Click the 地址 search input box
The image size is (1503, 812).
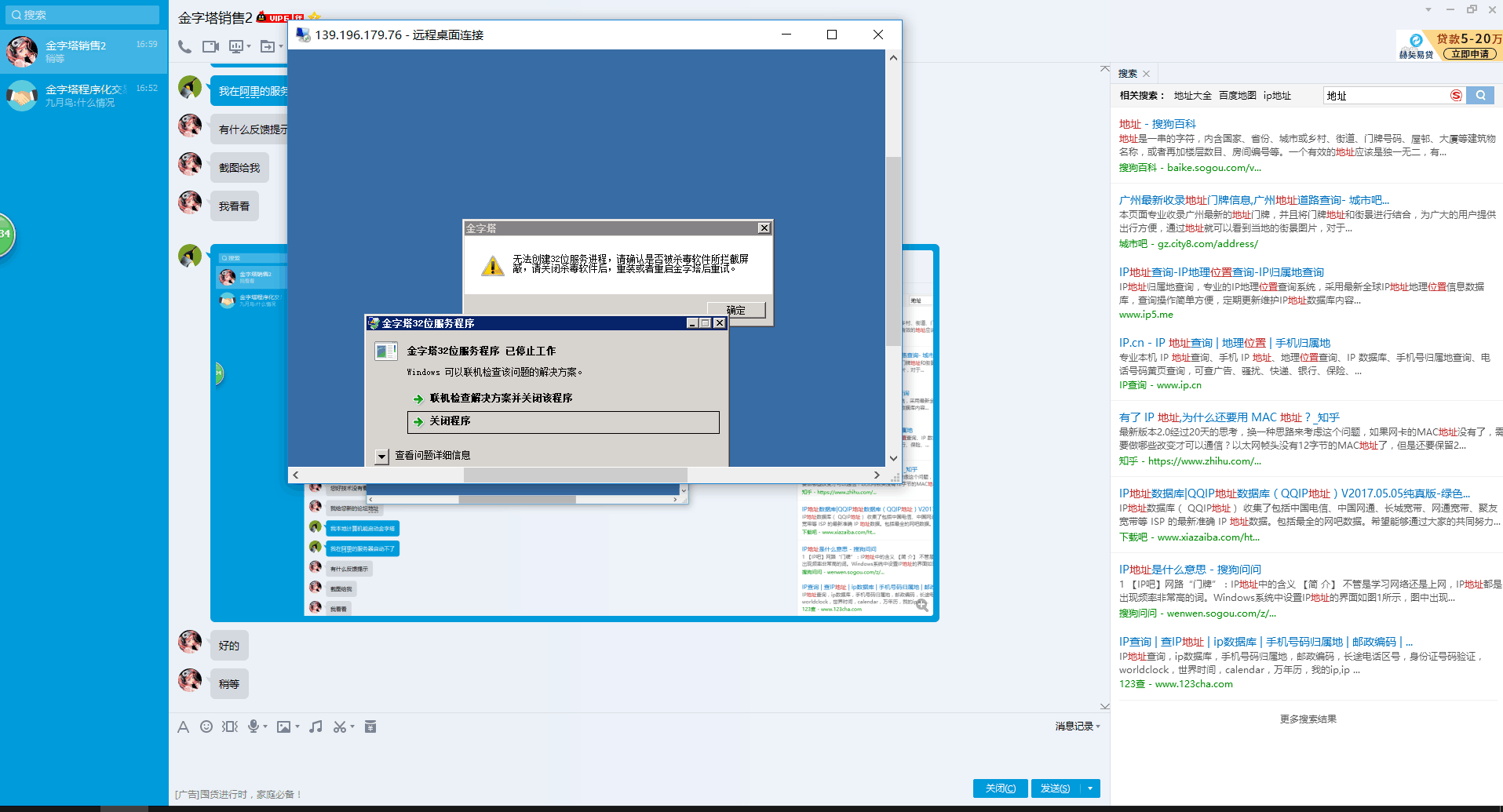pos(1384,96)
